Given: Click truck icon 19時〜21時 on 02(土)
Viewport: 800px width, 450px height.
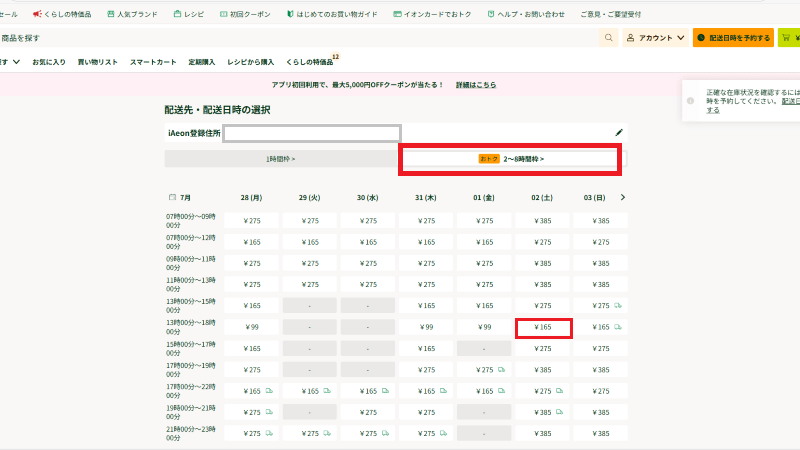Looking at the screenshot, I should coord(560,412).
